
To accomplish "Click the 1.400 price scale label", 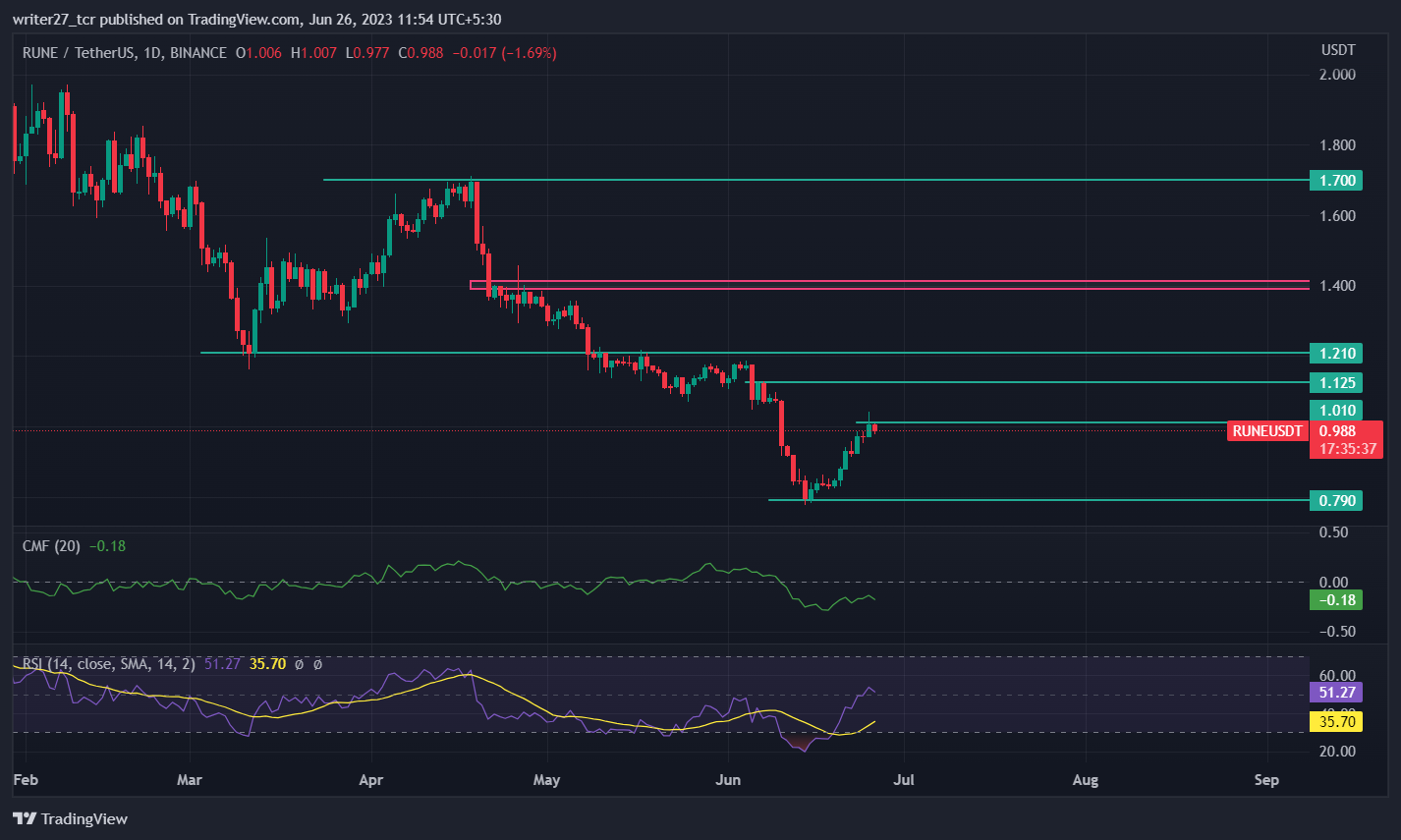I will click(1337, 286).
